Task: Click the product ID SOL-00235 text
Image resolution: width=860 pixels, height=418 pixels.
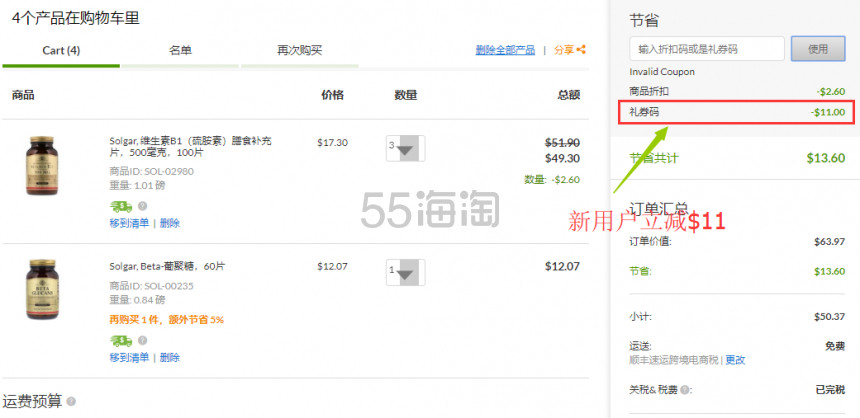Action: 151,286
